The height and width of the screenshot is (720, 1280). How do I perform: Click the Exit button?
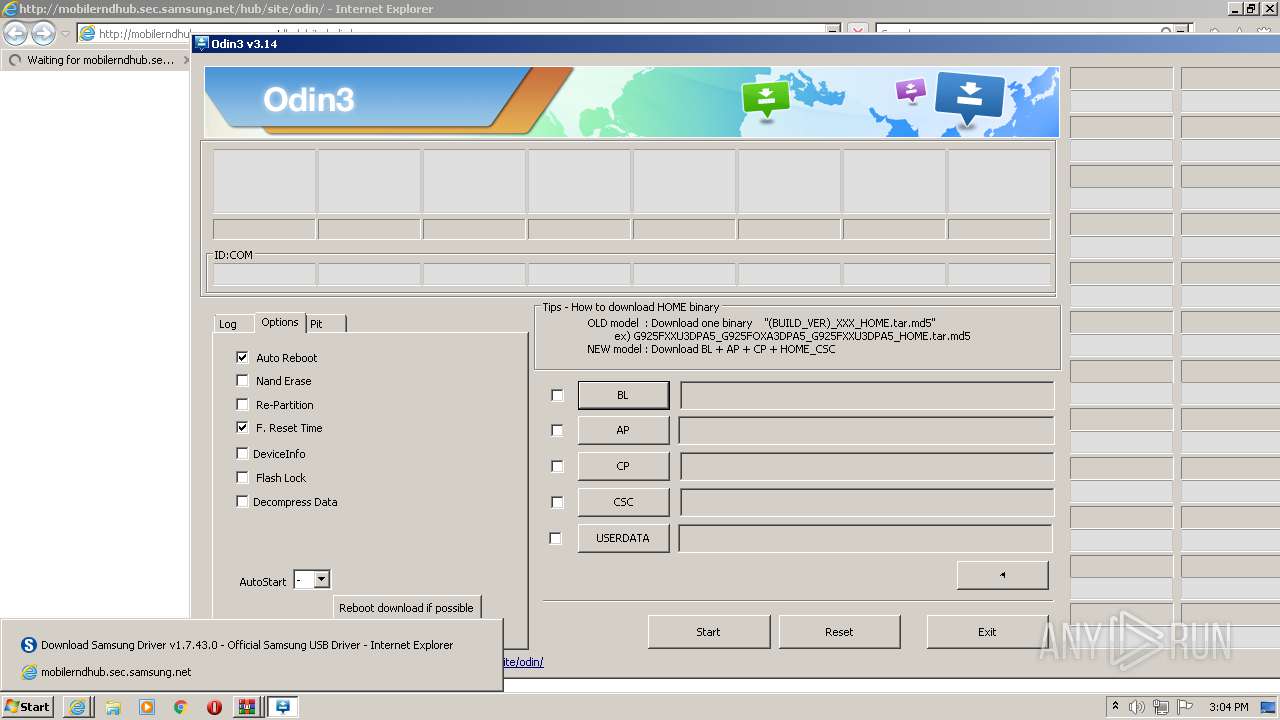pos(987,632)
